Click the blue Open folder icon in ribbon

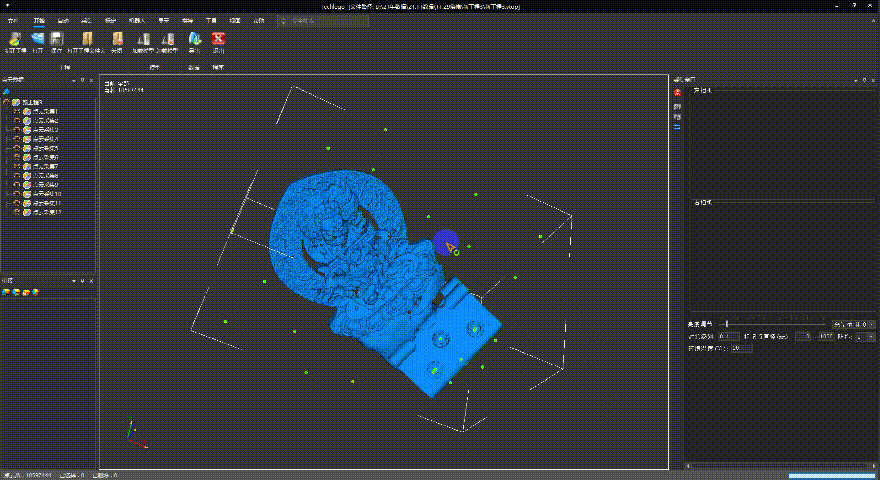click(38, 40)
